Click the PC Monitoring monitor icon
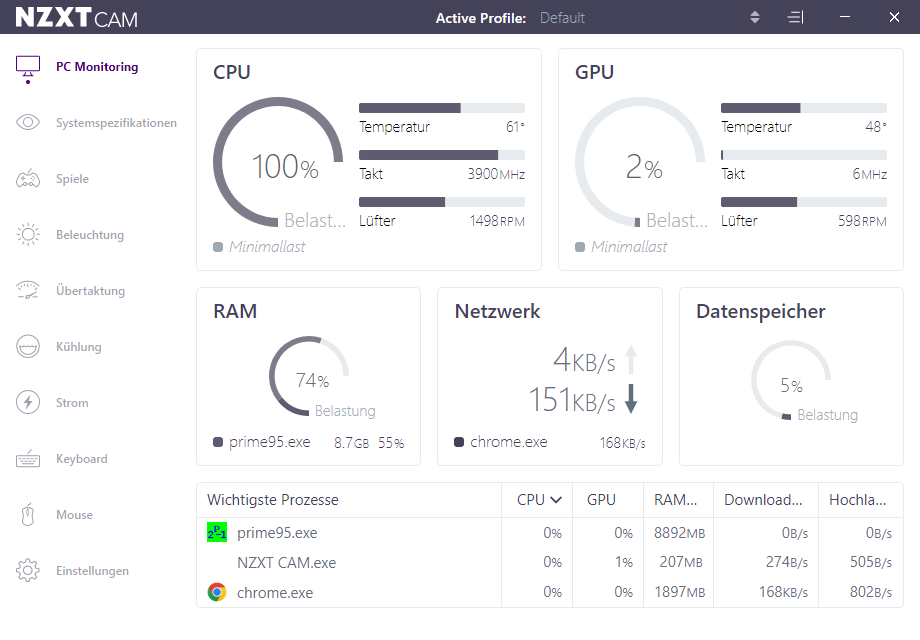Viewport: 920px width, 640px height. tap(28, 69)
